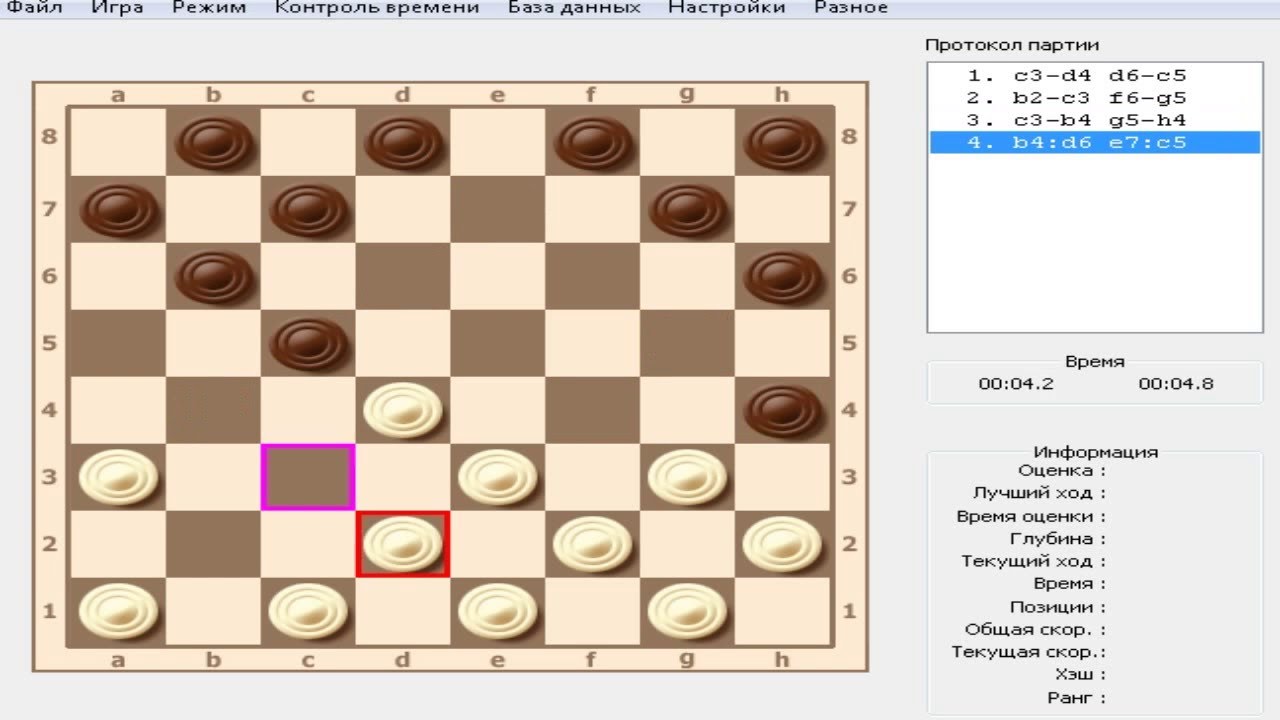This screenshot has width=1280, height=720.
Task: Click the white checker on a1
Action: (118, 611)
